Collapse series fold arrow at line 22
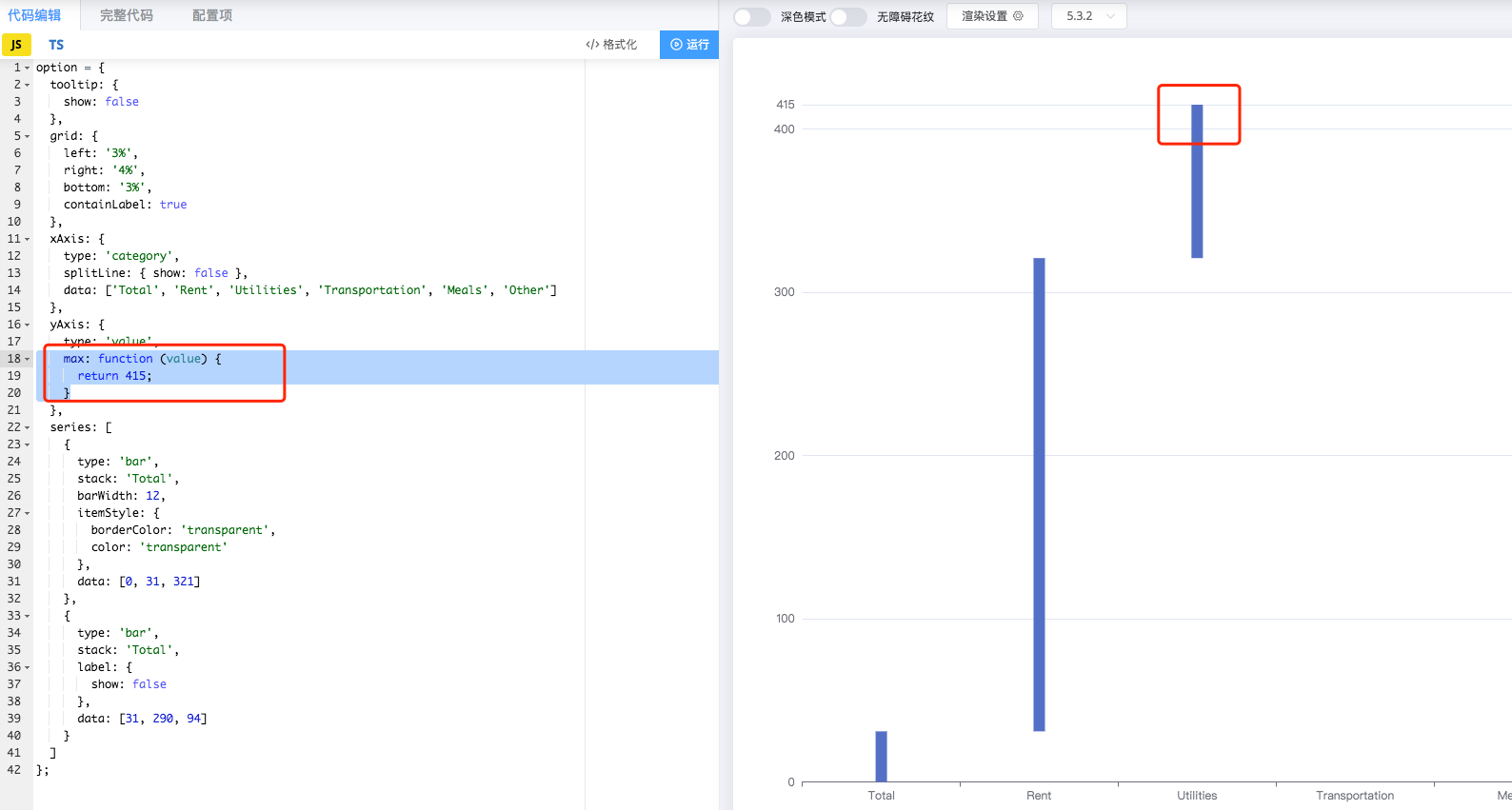 pyautogui.click(x=28, y=427)
